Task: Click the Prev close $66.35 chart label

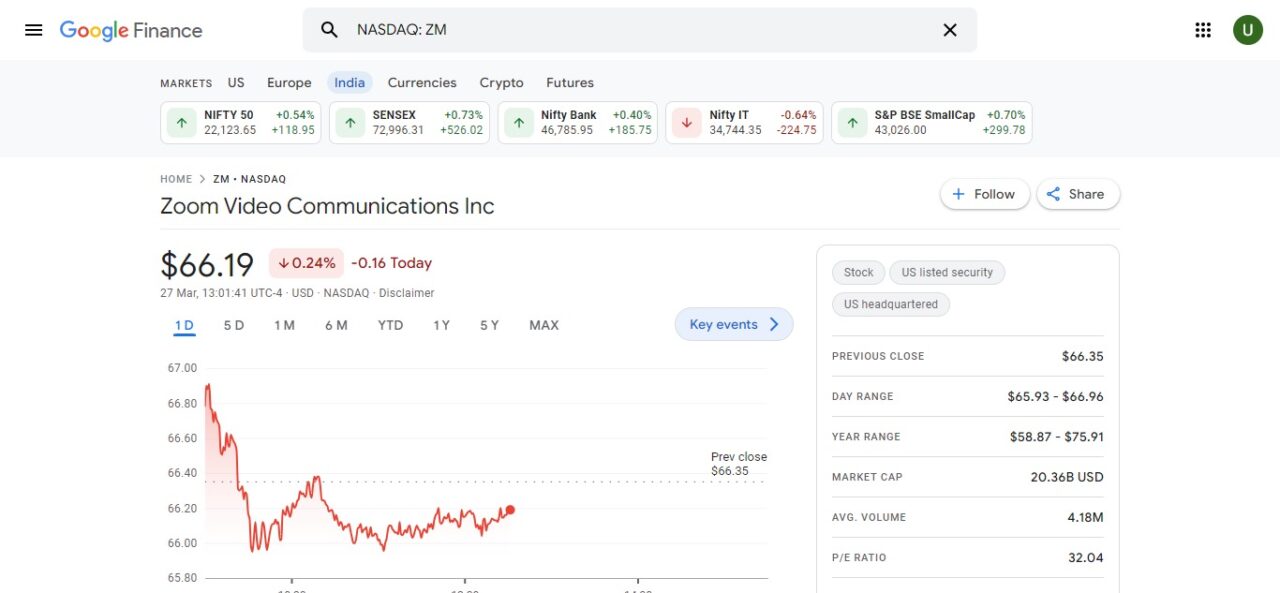Action: (739, 463)
